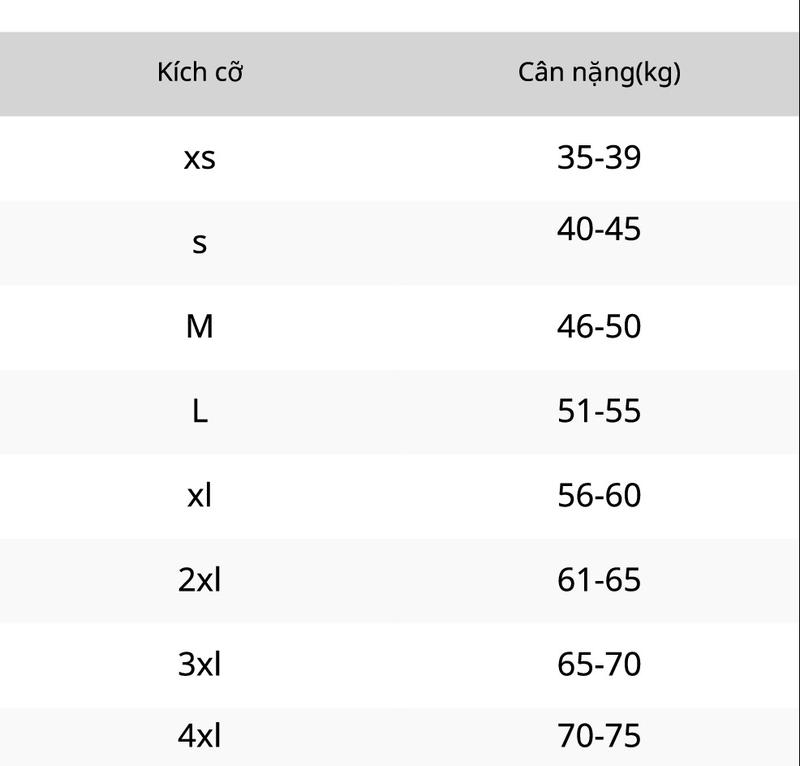Click the vertical line at right edge
Image resolution: width=800 pixels, height=766 pixels.
click(x=799, y=383)
